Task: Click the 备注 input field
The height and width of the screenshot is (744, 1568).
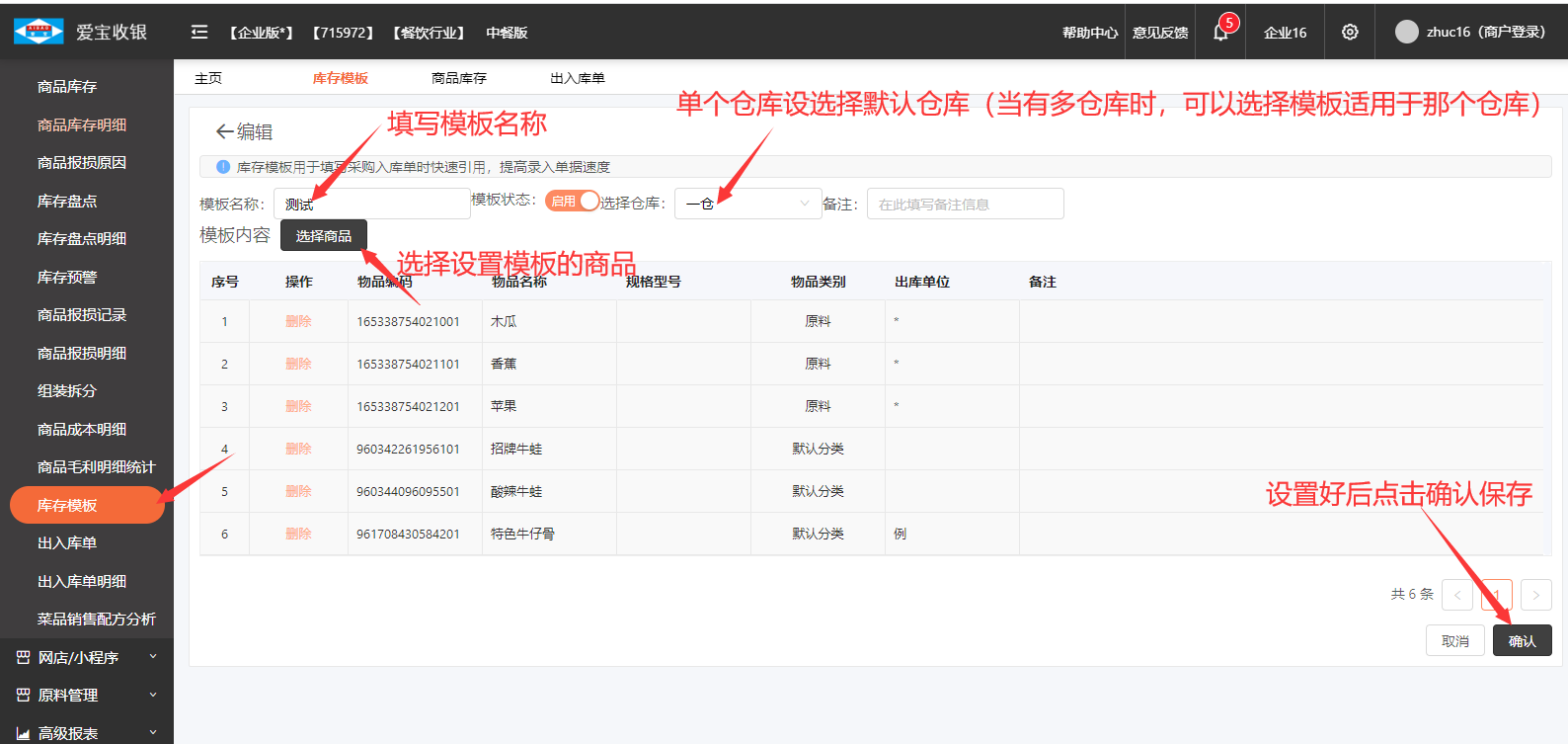Action: 965,204
